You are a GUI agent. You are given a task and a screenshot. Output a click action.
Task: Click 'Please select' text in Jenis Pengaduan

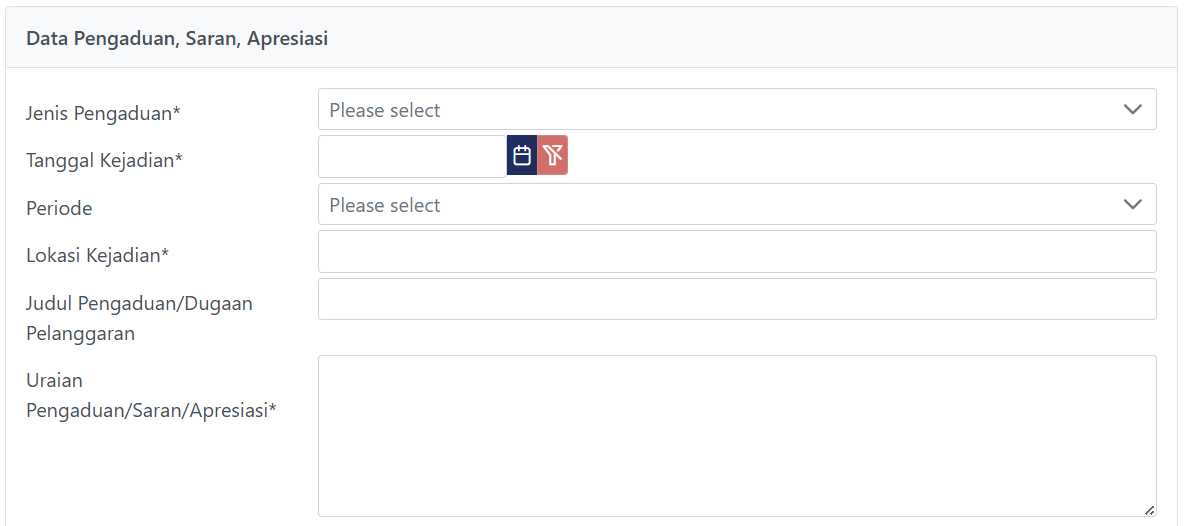[x=385, y=110]
